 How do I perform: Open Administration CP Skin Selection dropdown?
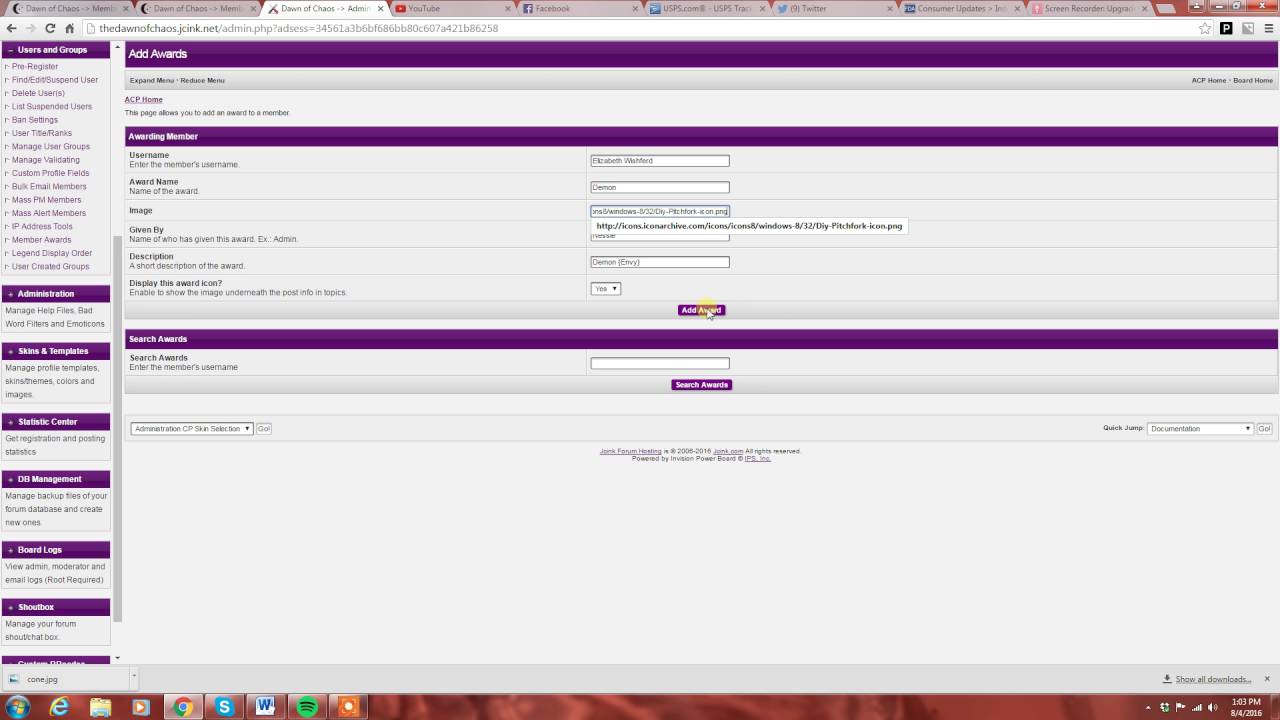pos(192,428)
